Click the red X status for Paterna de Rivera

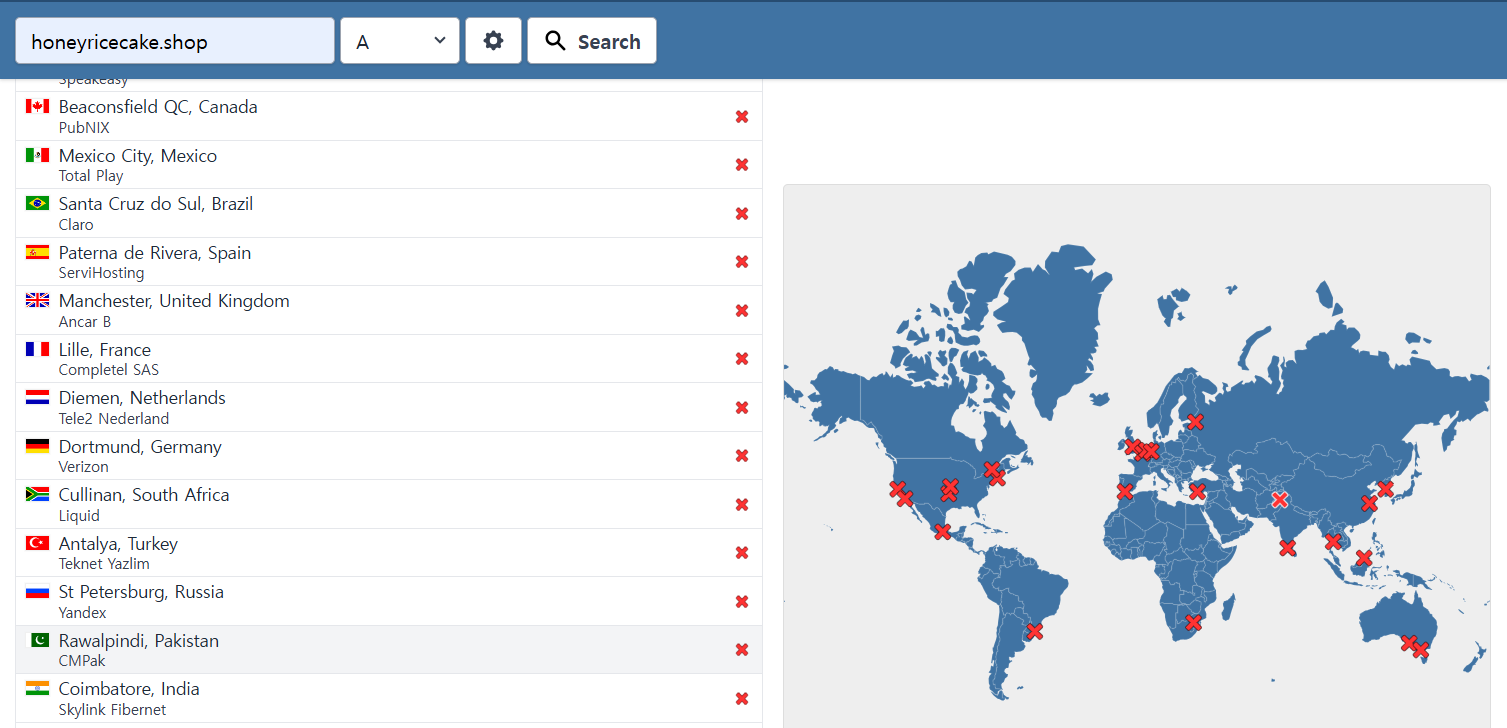coord(742,262)
